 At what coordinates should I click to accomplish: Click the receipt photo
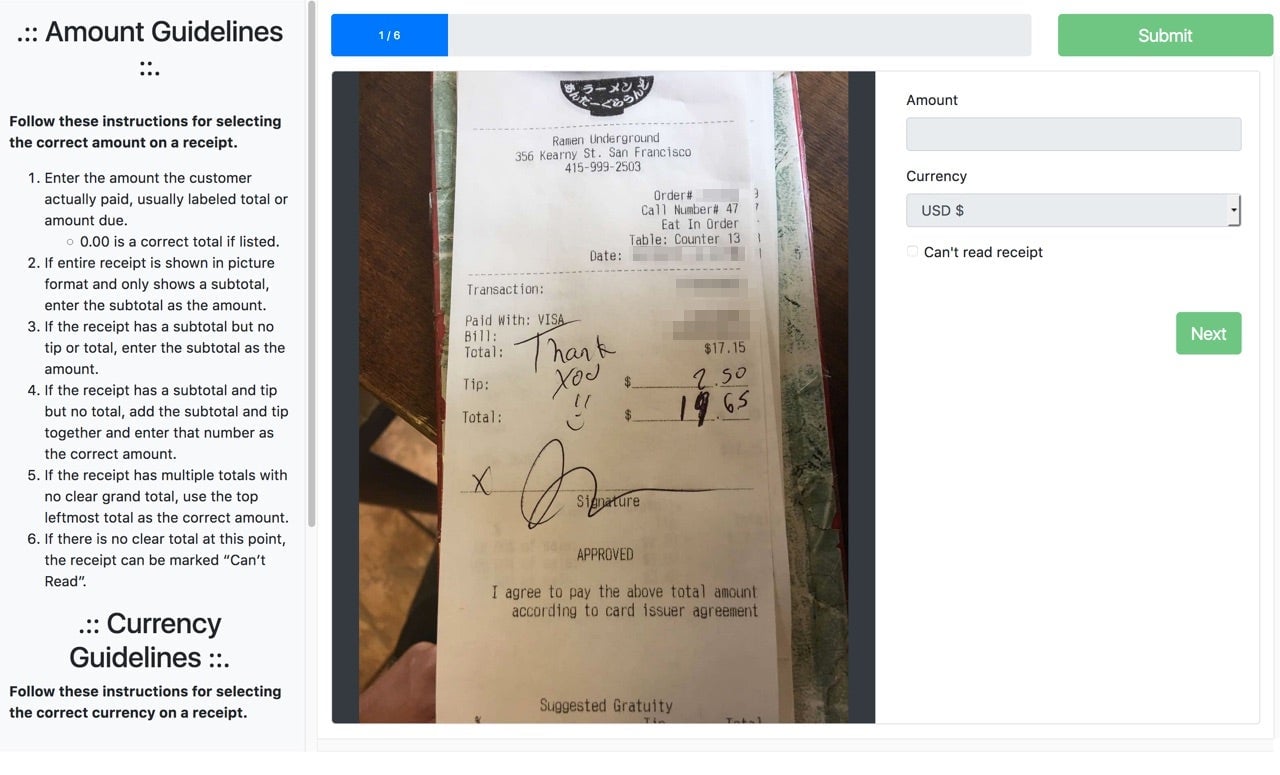[x=603, y=397]
